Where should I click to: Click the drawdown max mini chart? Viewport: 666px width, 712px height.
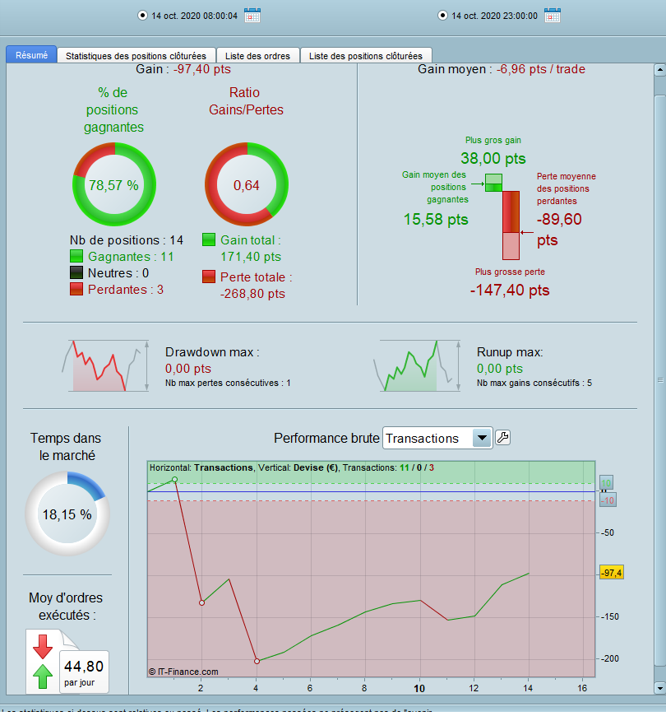pyautogui.click(x=105, y=366)
